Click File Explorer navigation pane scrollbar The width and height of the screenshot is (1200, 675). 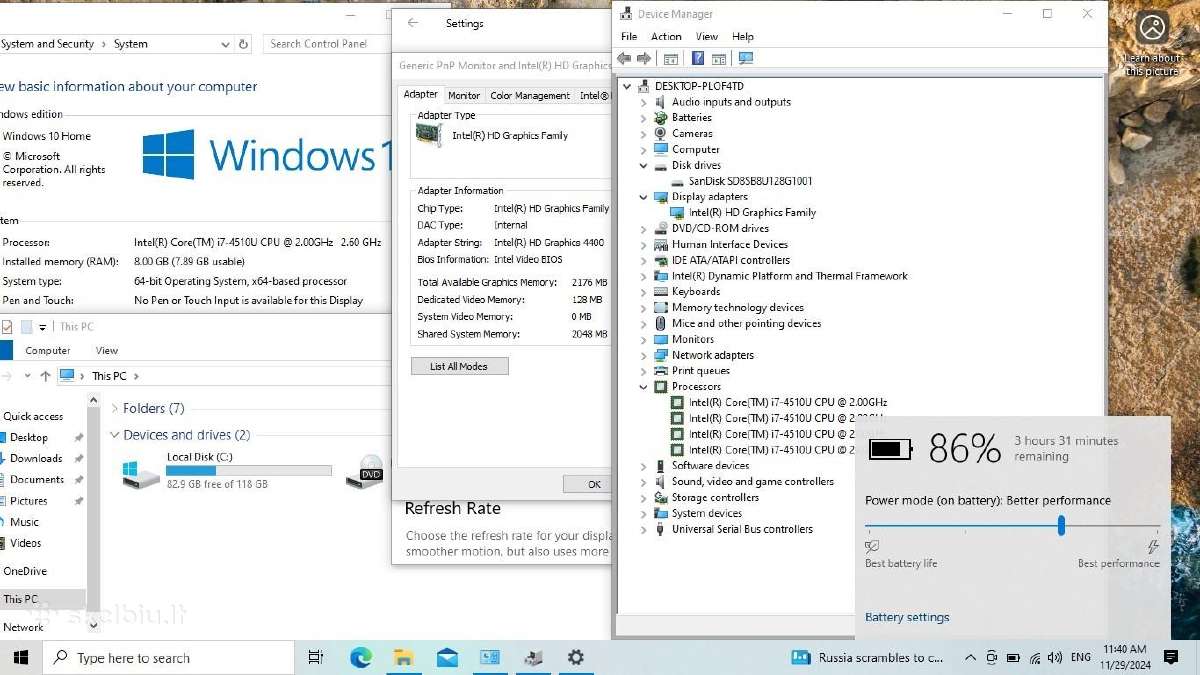coord(94,510)
